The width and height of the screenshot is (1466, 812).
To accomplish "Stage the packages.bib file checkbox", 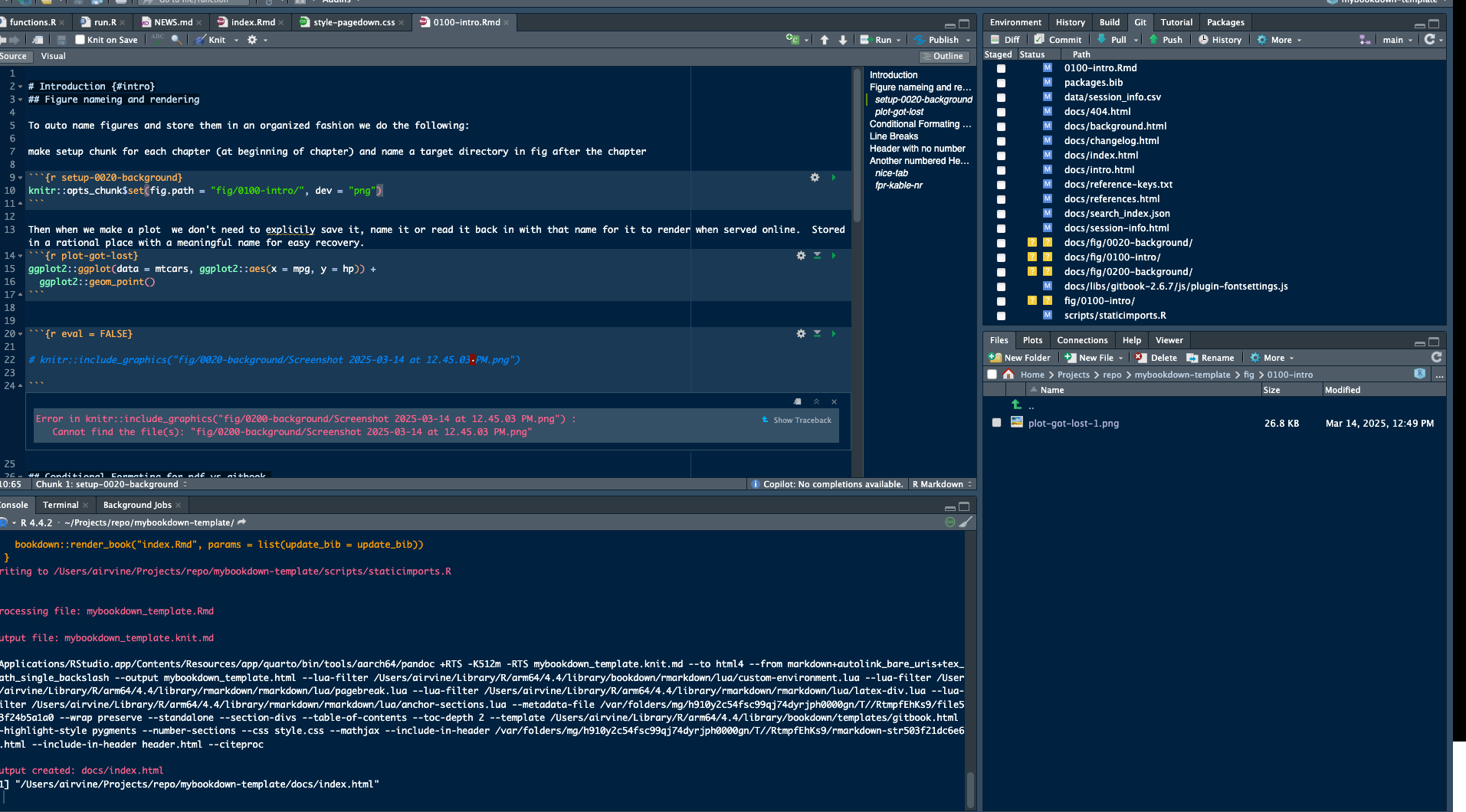I will point(1001,83).
